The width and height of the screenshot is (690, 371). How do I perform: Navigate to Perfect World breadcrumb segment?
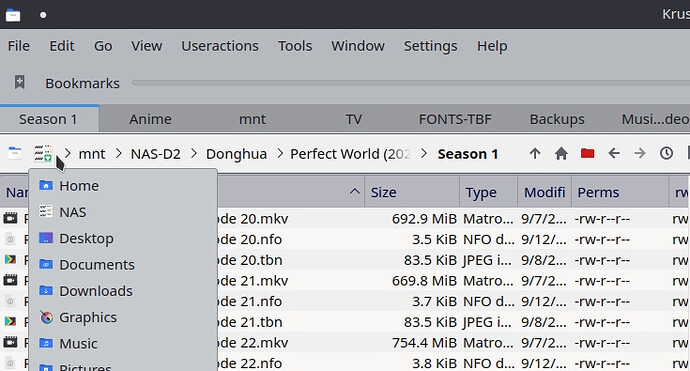350,154
